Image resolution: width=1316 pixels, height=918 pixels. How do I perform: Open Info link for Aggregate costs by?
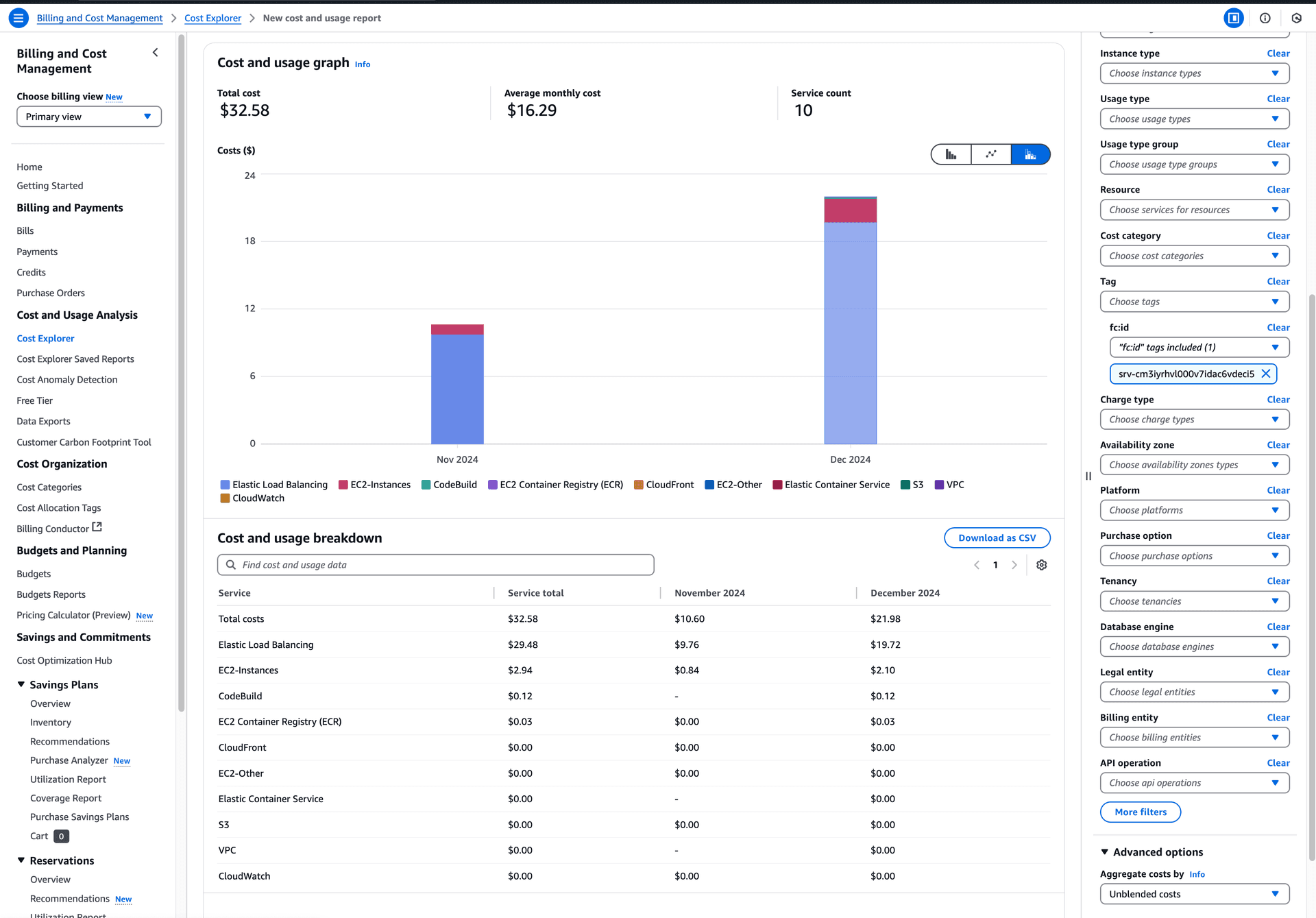[x=1197, y=874]
